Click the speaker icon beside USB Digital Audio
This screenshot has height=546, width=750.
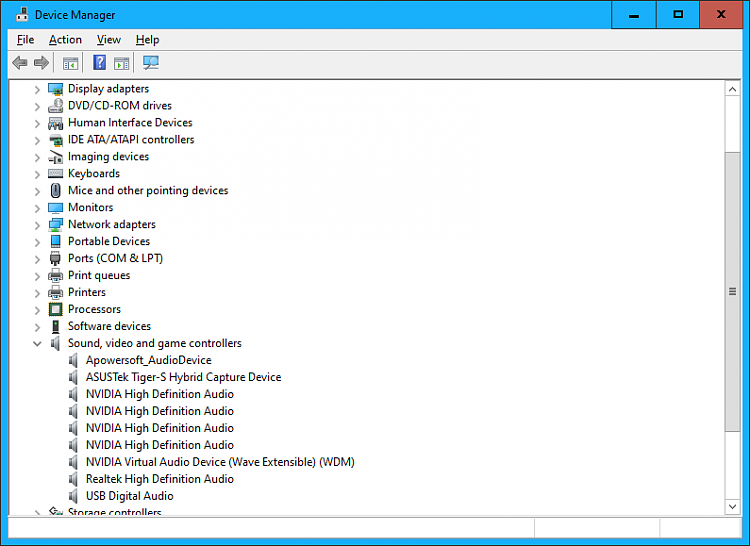pyautogui.click(x=73, y=496)
